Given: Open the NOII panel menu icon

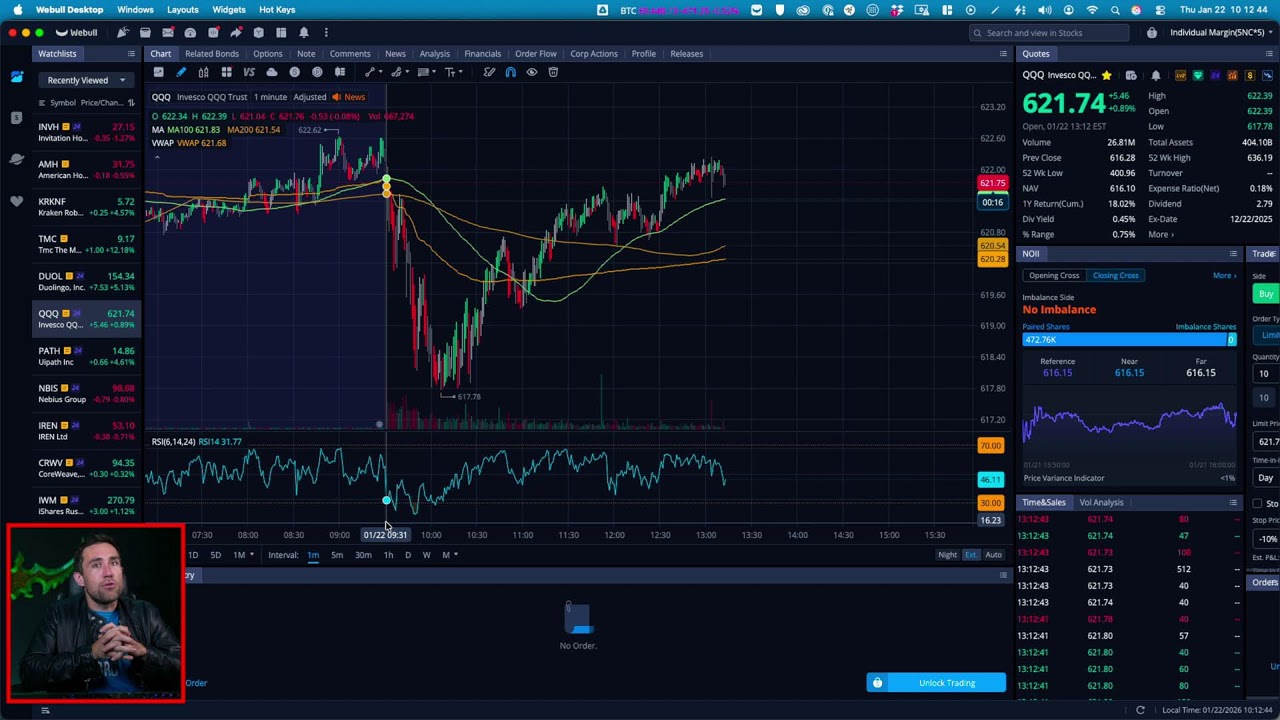Looking at the screenshot, I should point(1233,254).
